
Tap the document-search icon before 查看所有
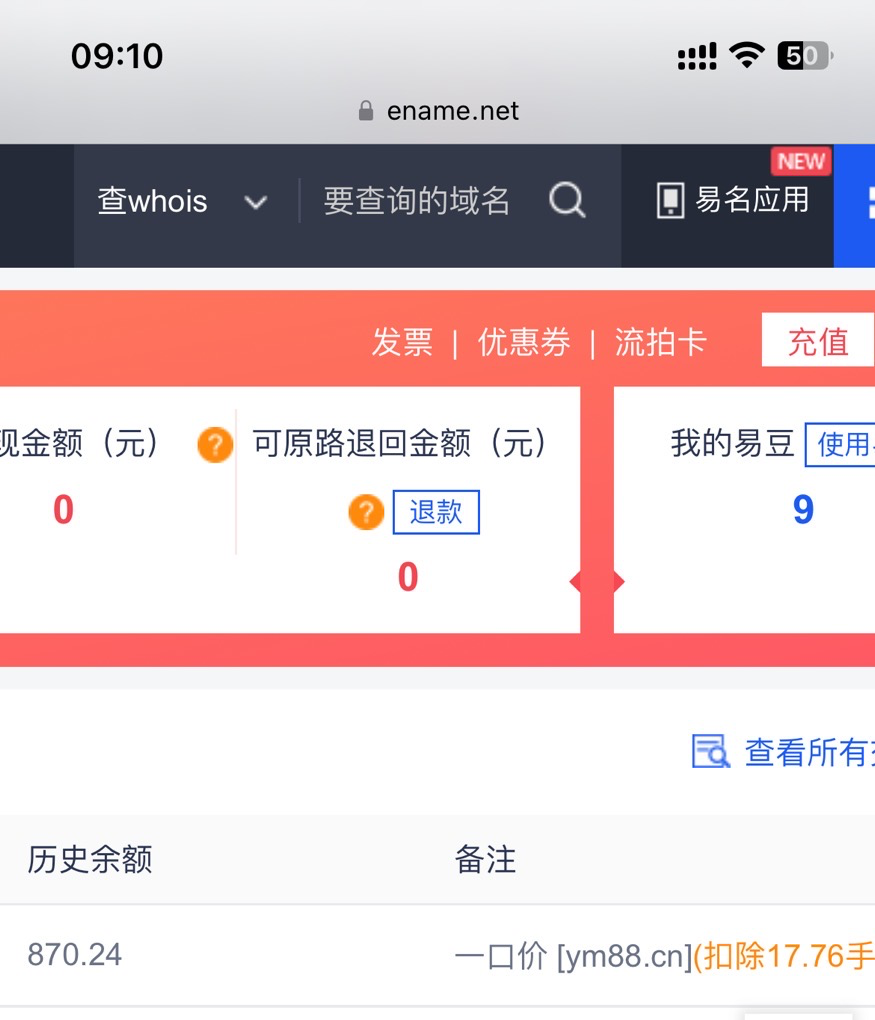(x=711, y=752)
